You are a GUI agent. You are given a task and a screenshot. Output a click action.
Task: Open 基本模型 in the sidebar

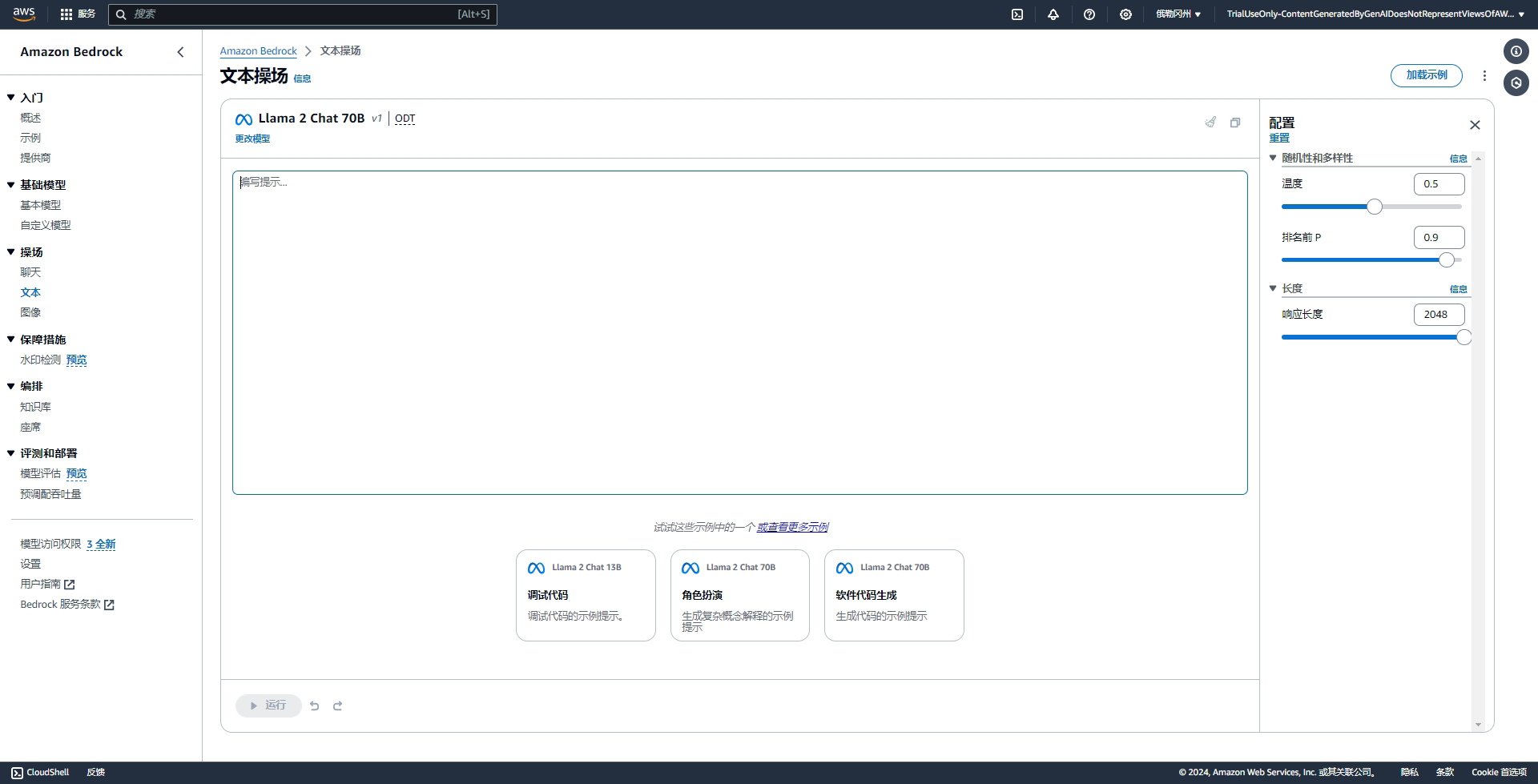tap(40, 205)
